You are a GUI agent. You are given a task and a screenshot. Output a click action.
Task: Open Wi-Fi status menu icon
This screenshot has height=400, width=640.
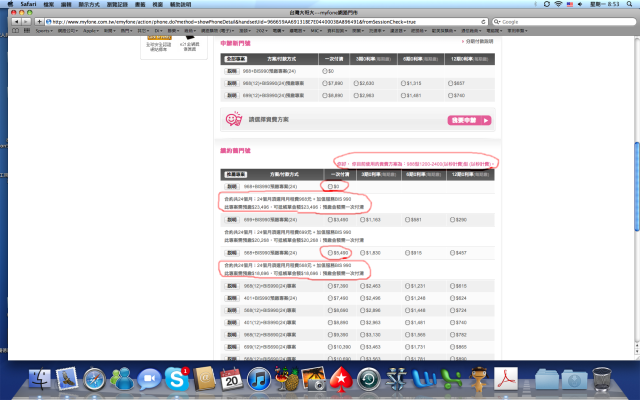click(x=558, y=4)
